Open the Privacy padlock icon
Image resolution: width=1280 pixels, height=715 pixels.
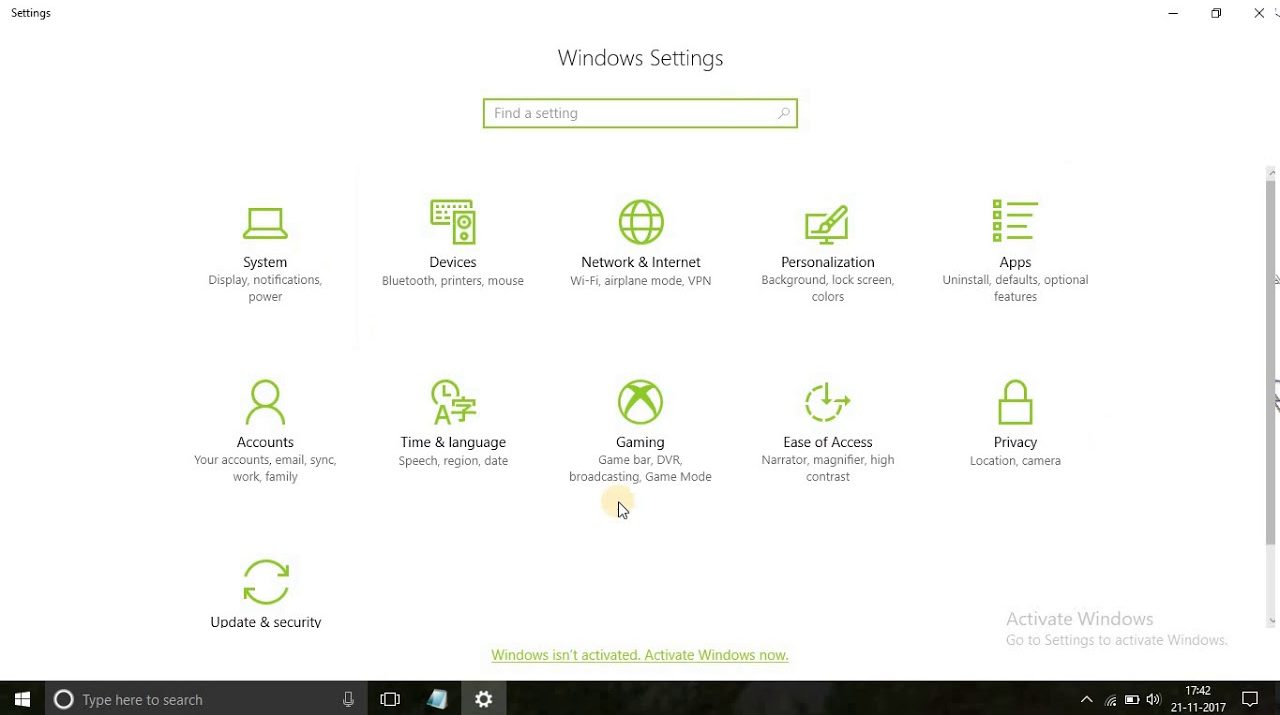click(x=1015, y=402)
